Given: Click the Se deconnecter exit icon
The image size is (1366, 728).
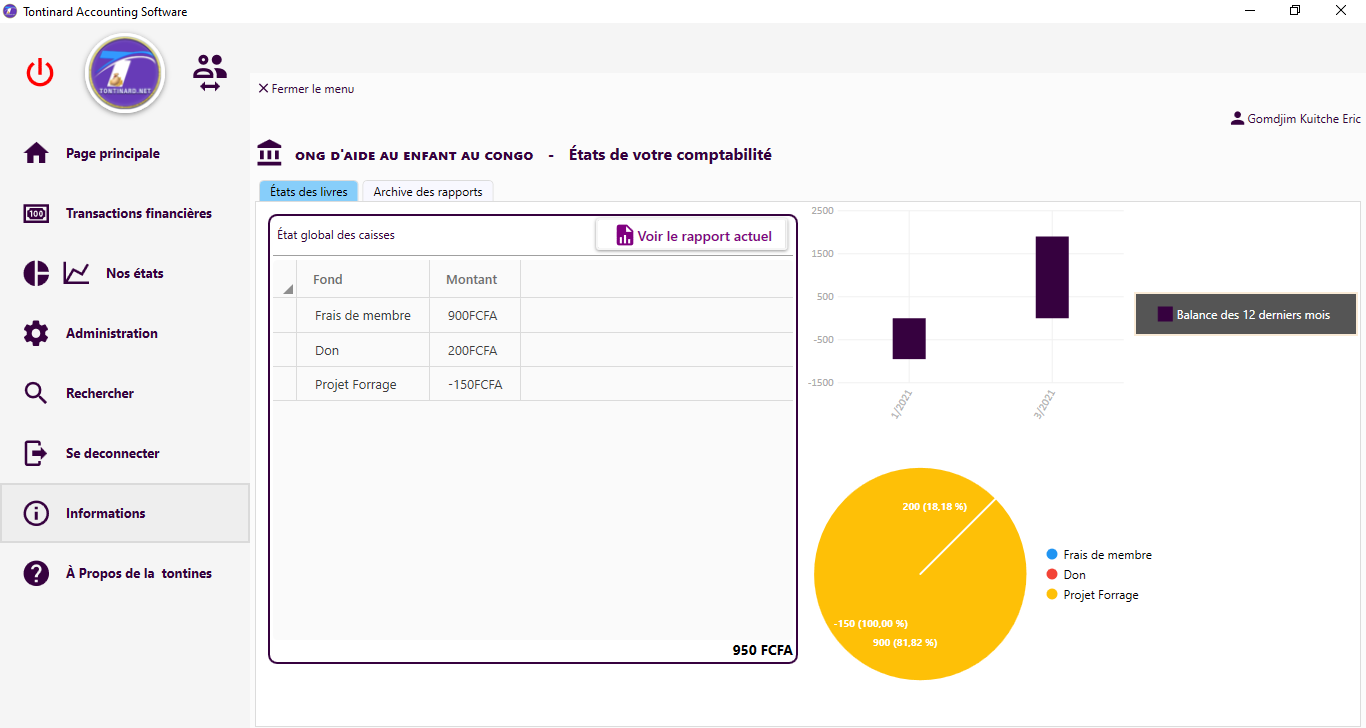Looking at the screenshot, I should click(x=36, y=453).
